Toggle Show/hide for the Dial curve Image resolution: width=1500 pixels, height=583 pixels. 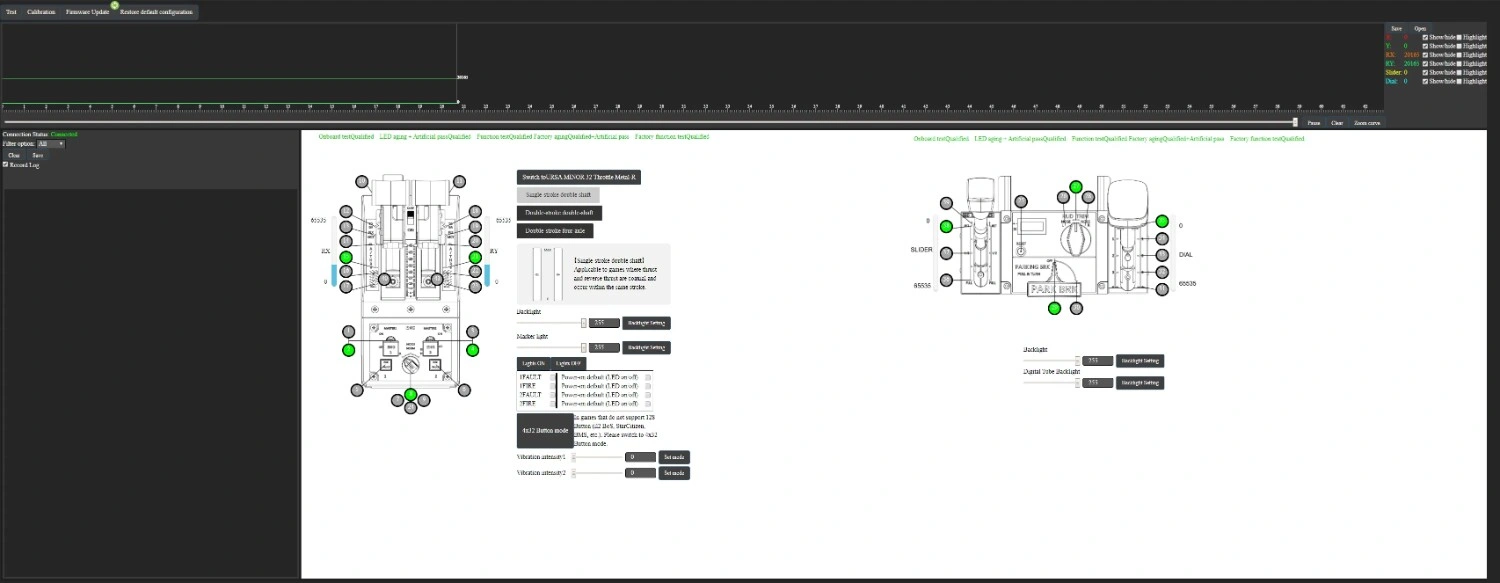pos(1426,81)
